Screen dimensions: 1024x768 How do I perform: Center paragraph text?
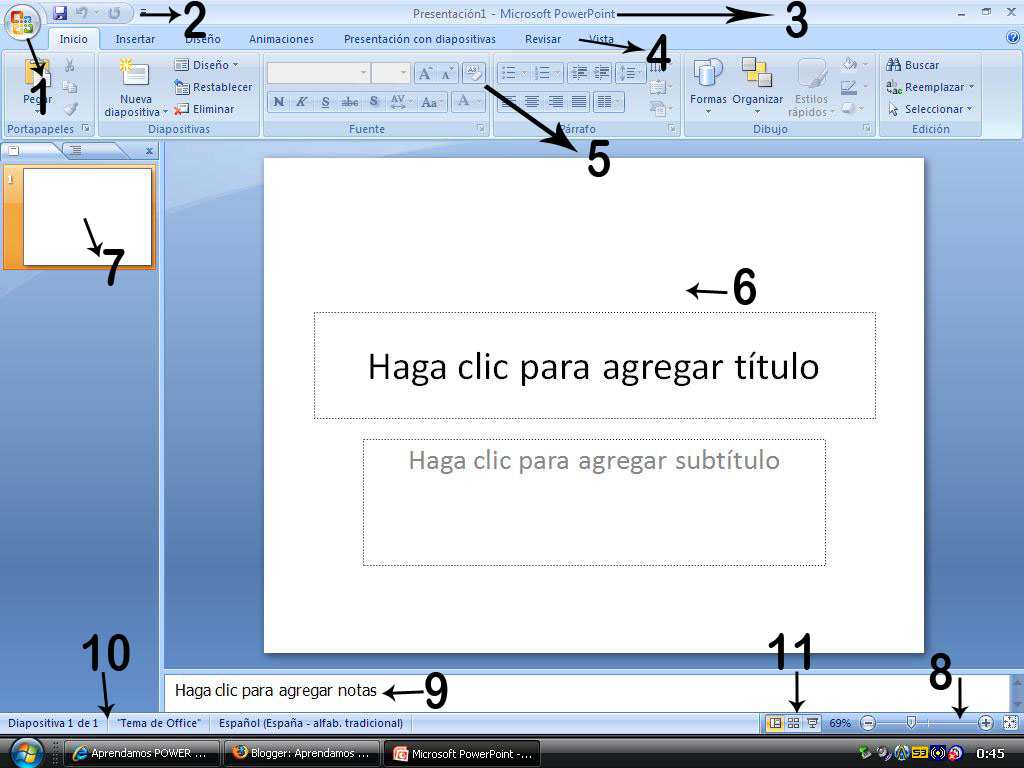pos(532,102)
